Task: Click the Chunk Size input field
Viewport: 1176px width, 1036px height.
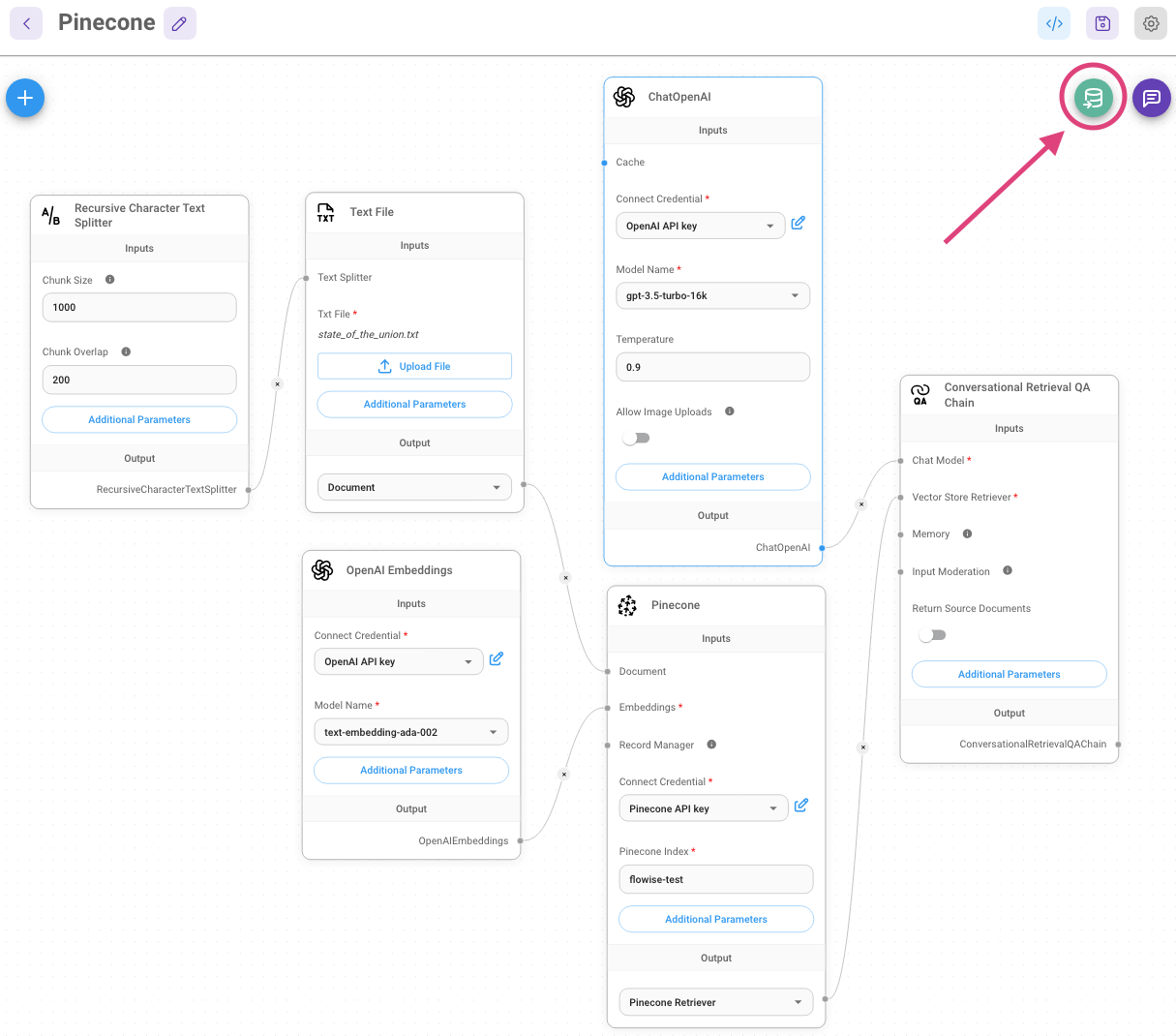Action: pyautogui.click(x=139, y=307)
